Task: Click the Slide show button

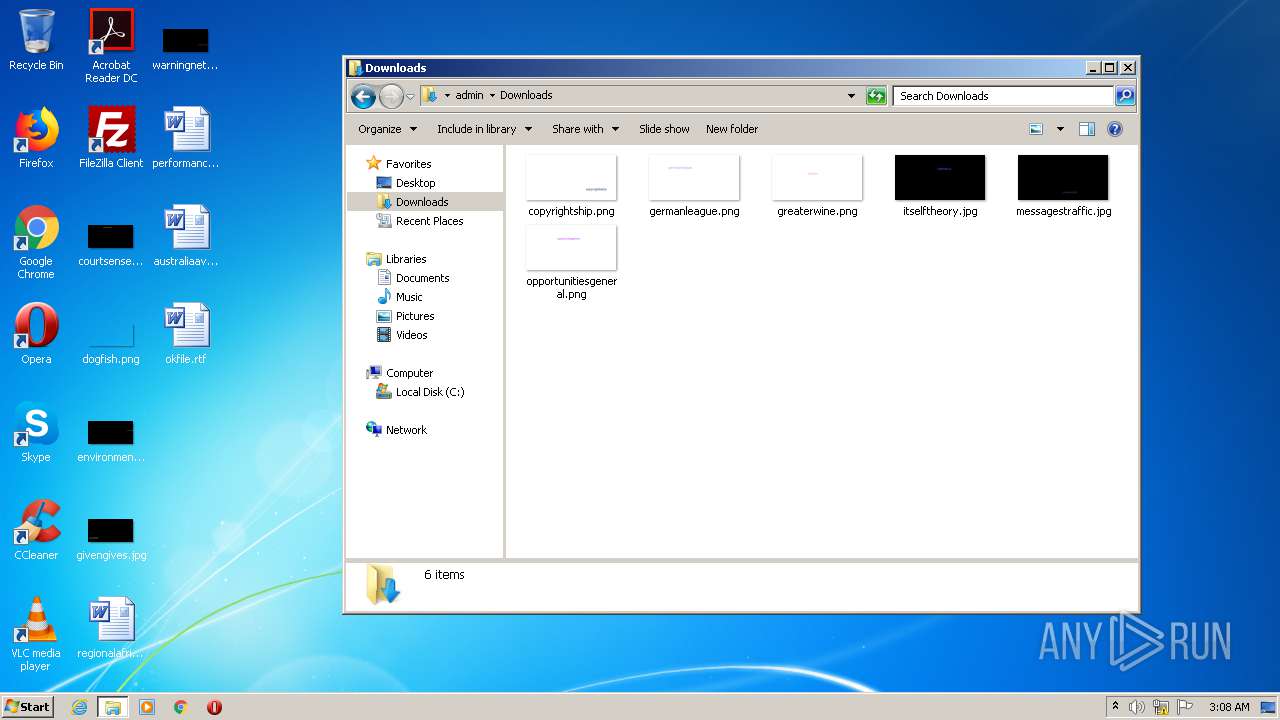Action: coord(664,129)
